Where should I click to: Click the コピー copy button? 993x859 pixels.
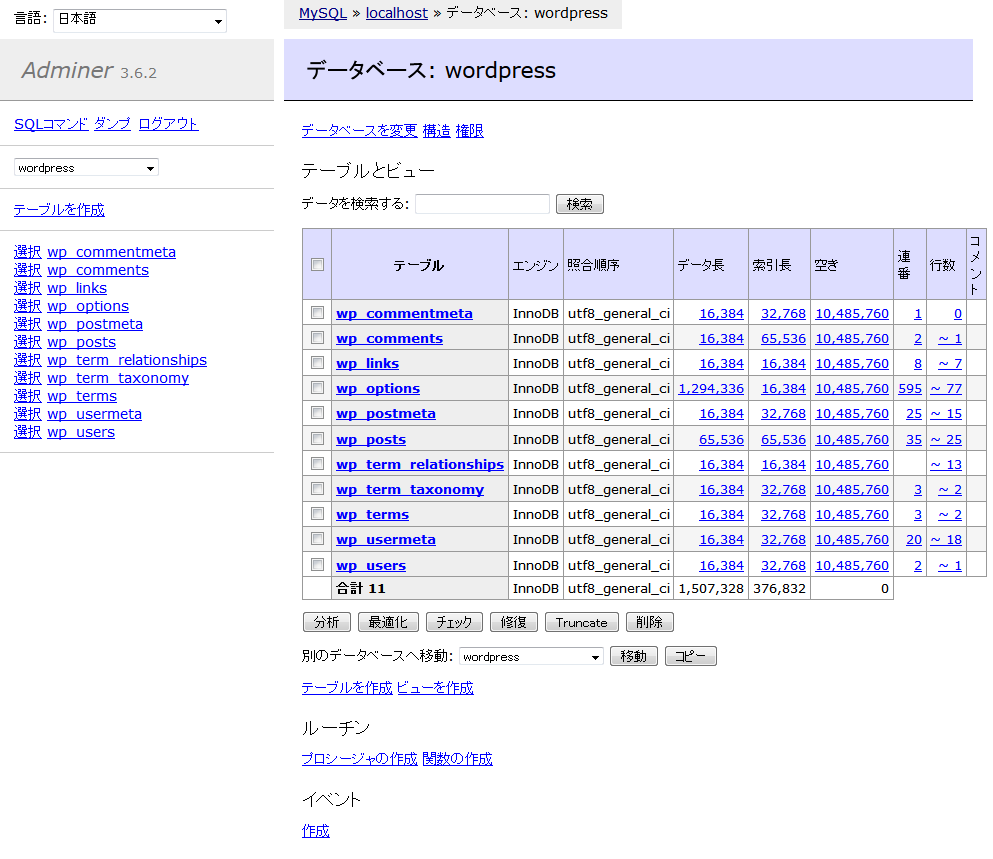tap(690, 656)
